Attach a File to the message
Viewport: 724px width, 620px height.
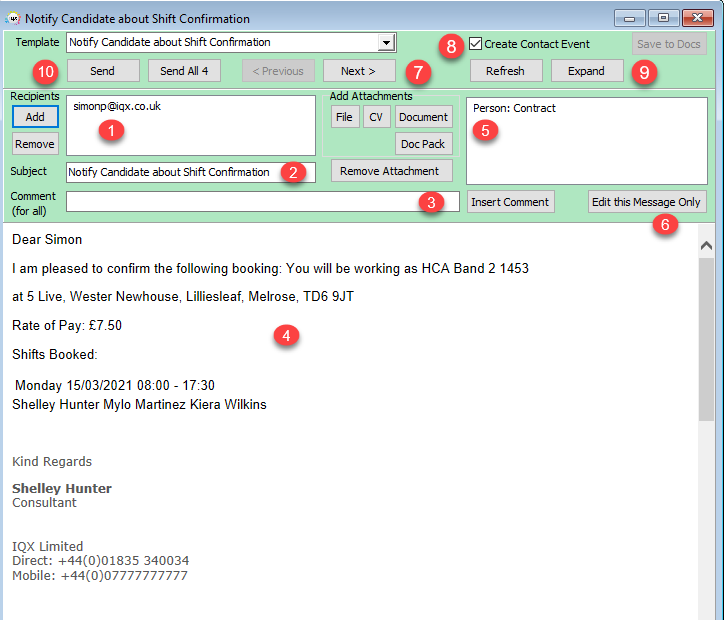coord(344,117)
